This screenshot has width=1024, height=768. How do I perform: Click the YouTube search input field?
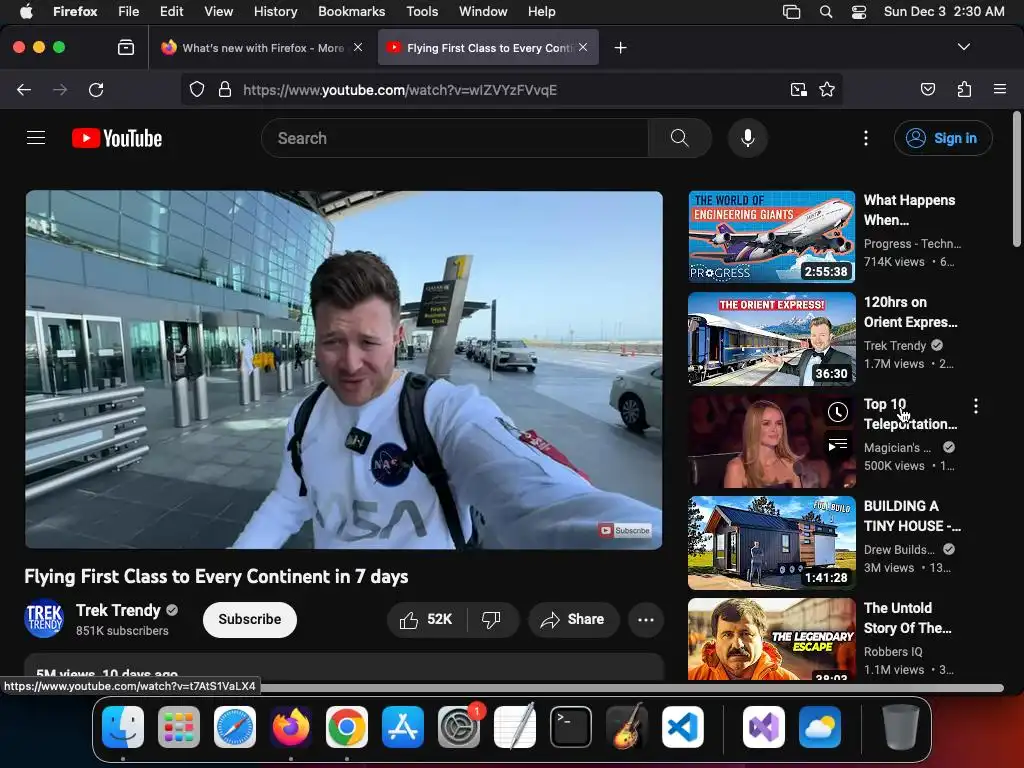[x=455, y=138]
